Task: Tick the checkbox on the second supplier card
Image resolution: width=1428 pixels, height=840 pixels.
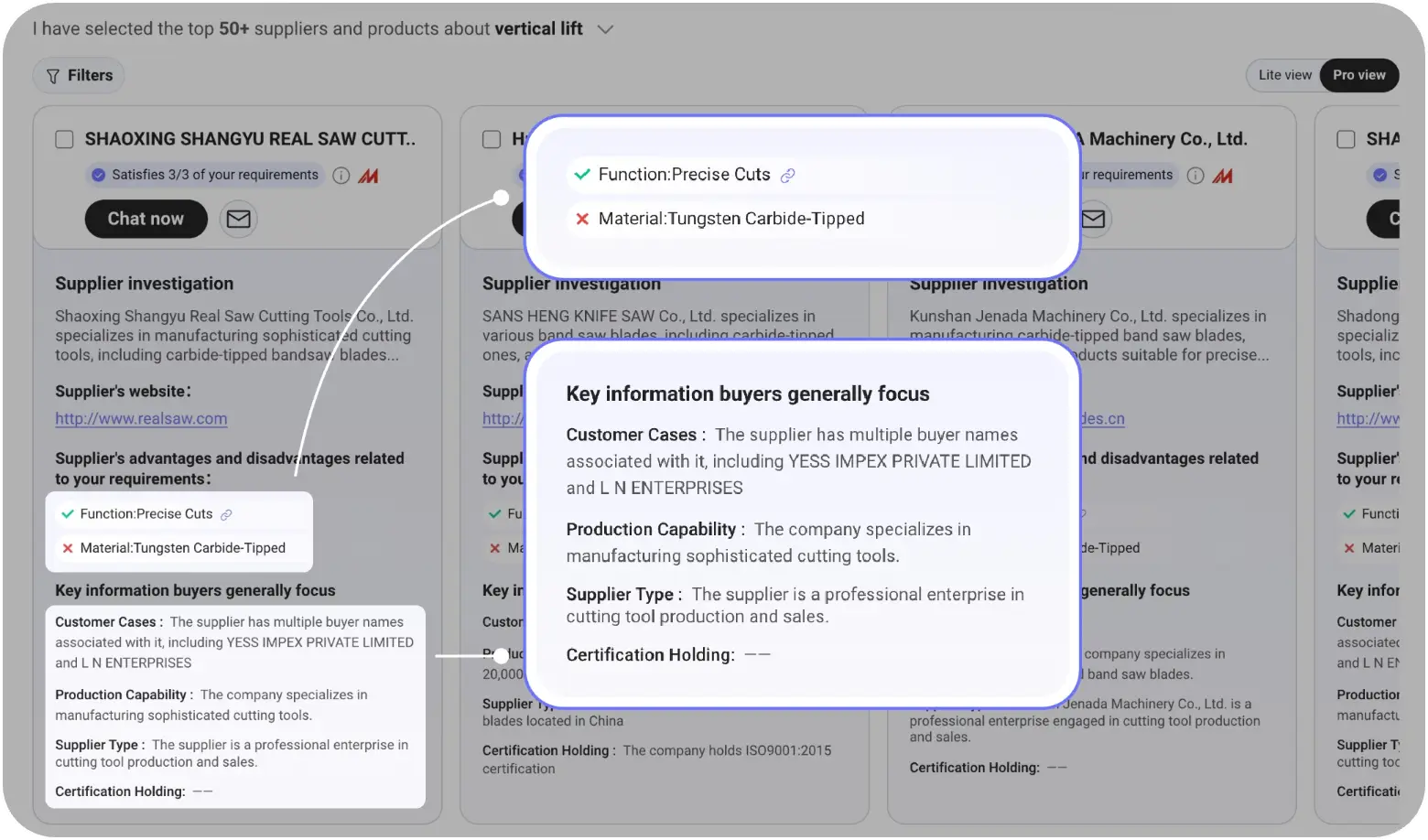Action: point(492,139)
